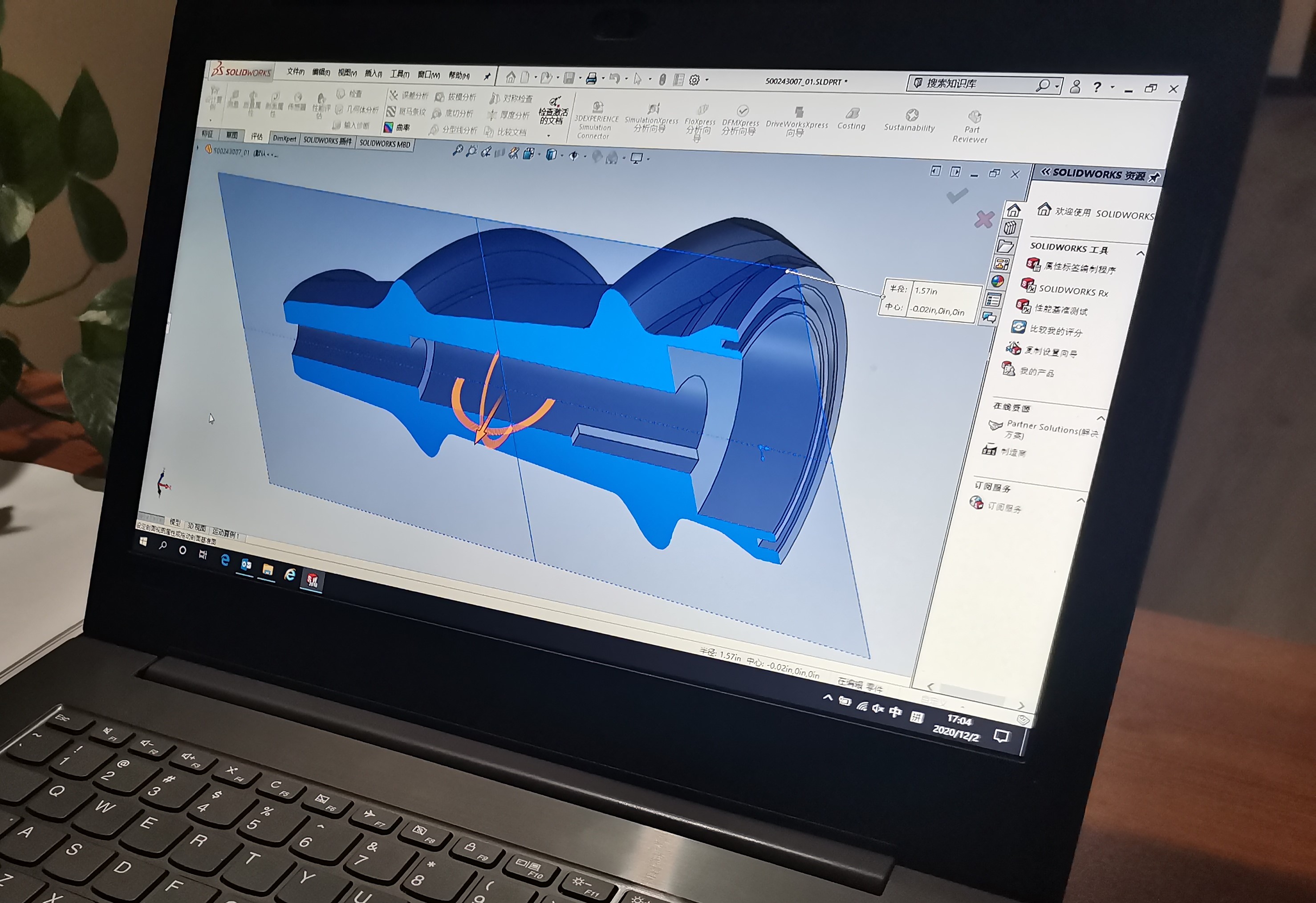Click the 检查激活的文档 tool
1316x903 pixels.
coord(554,111)
